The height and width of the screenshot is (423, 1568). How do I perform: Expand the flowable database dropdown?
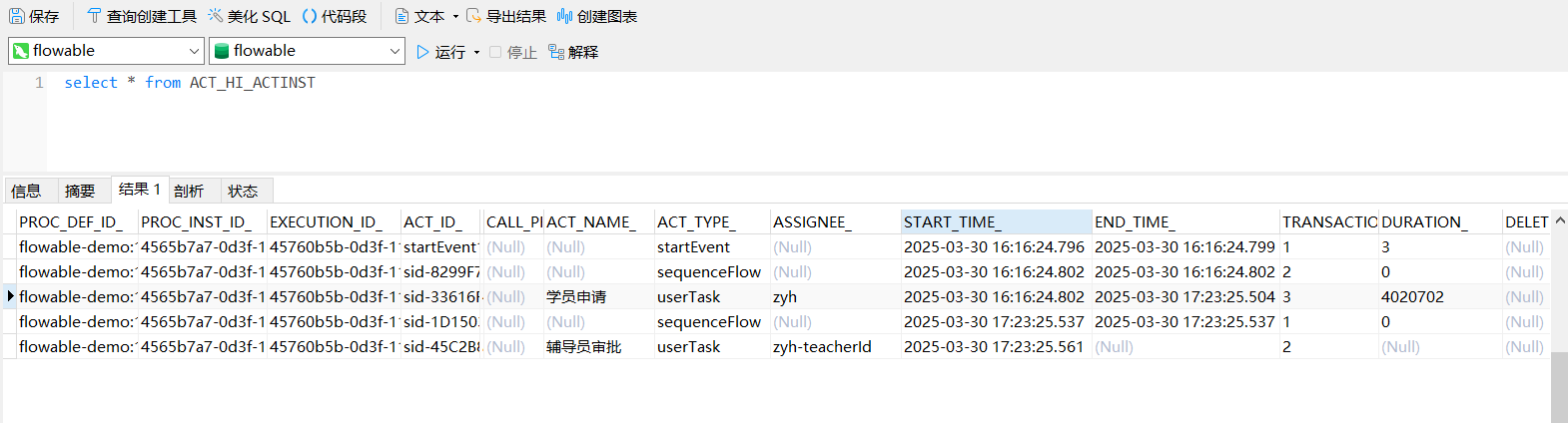coord(394,51)
